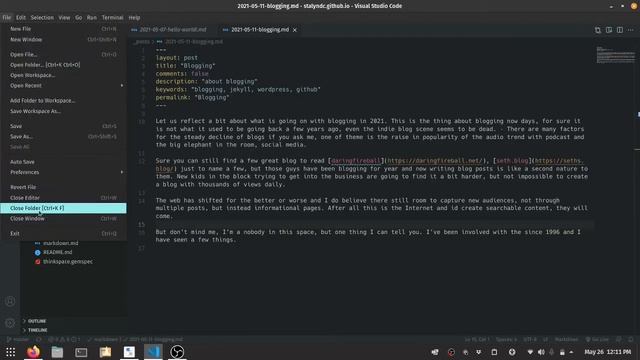Open Manage gear in activity bar

tap(10, 323)
